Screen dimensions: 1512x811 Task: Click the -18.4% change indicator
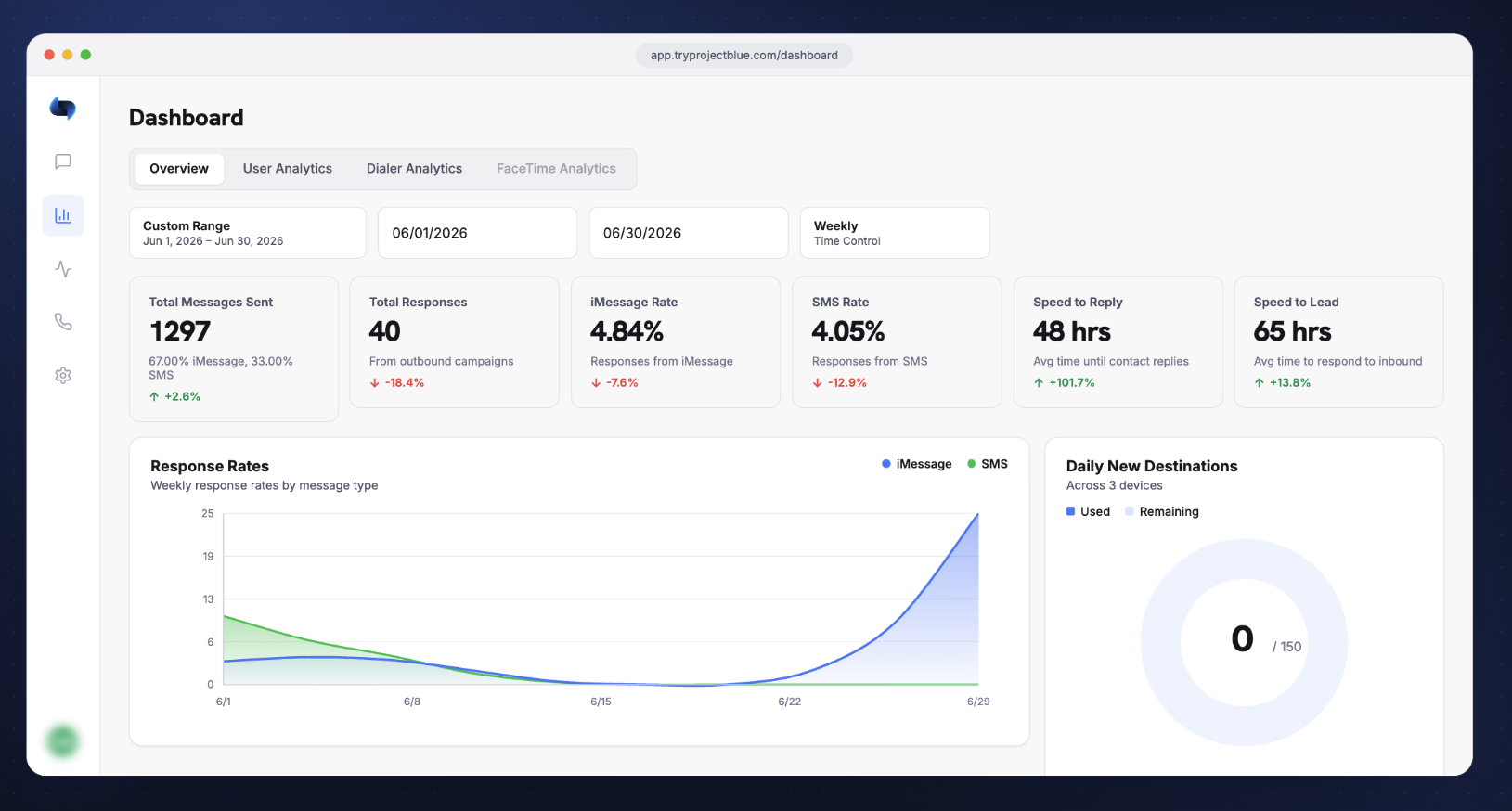click(x=397, y=382)
